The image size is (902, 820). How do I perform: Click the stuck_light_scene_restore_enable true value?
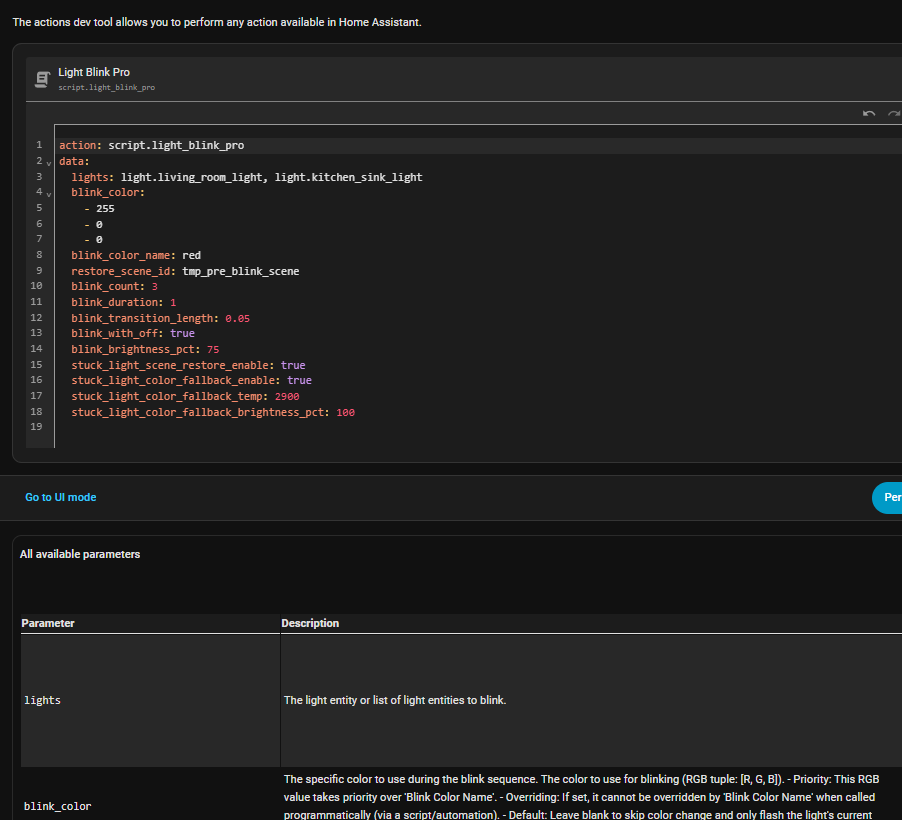(x=293, y=365)
